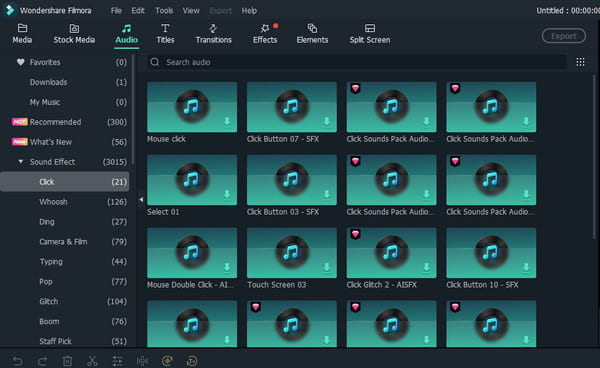Image resolution: width=600 pixels, height=368 pixels.
Task: Select the What's New category
Action: (x=66, y=142)
